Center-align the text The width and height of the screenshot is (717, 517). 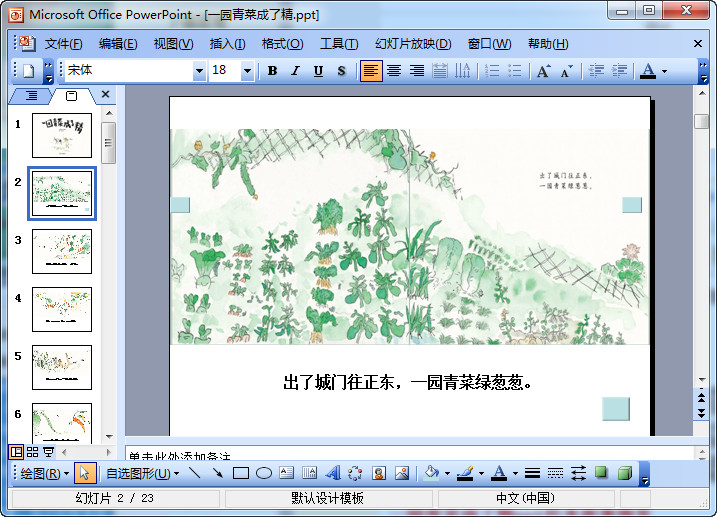point(394,71)
